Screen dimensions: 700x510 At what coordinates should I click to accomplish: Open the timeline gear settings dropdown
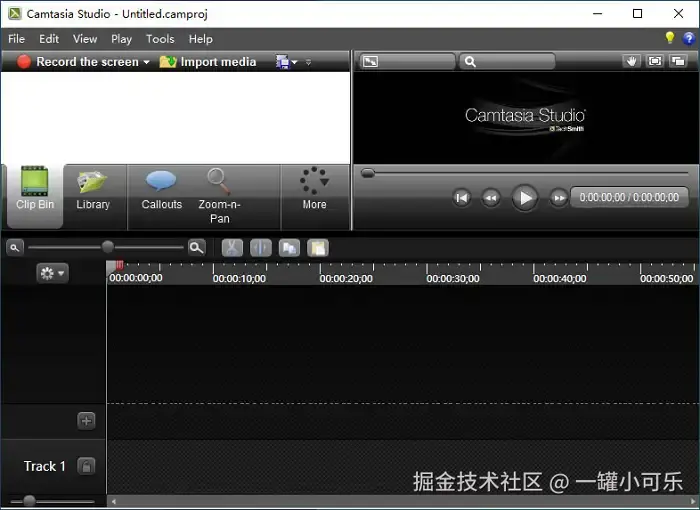pyautogui.click(x=52, y=272)
